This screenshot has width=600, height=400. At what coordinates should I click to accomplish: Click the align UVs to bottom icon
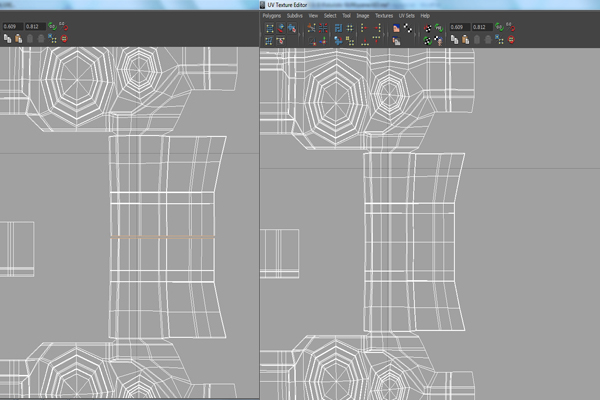[365, 41]
